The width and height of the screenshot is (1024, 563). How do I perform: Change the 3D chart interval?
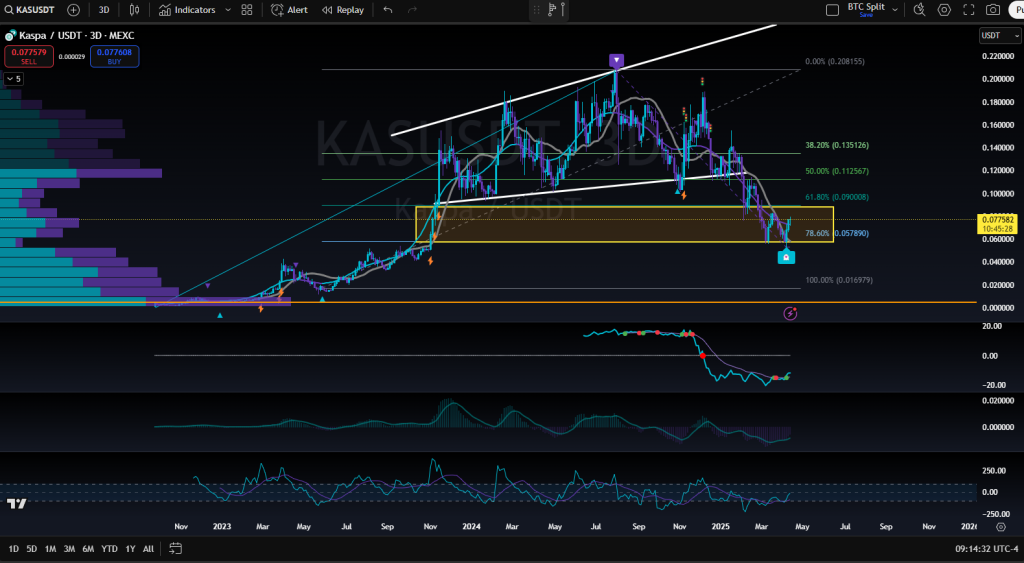coord(104,10)
